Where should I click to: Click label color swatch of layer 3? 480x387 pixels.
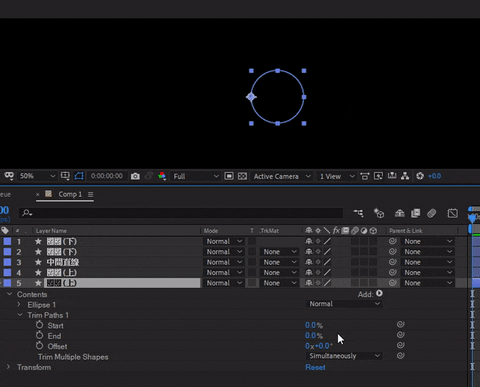7,262
